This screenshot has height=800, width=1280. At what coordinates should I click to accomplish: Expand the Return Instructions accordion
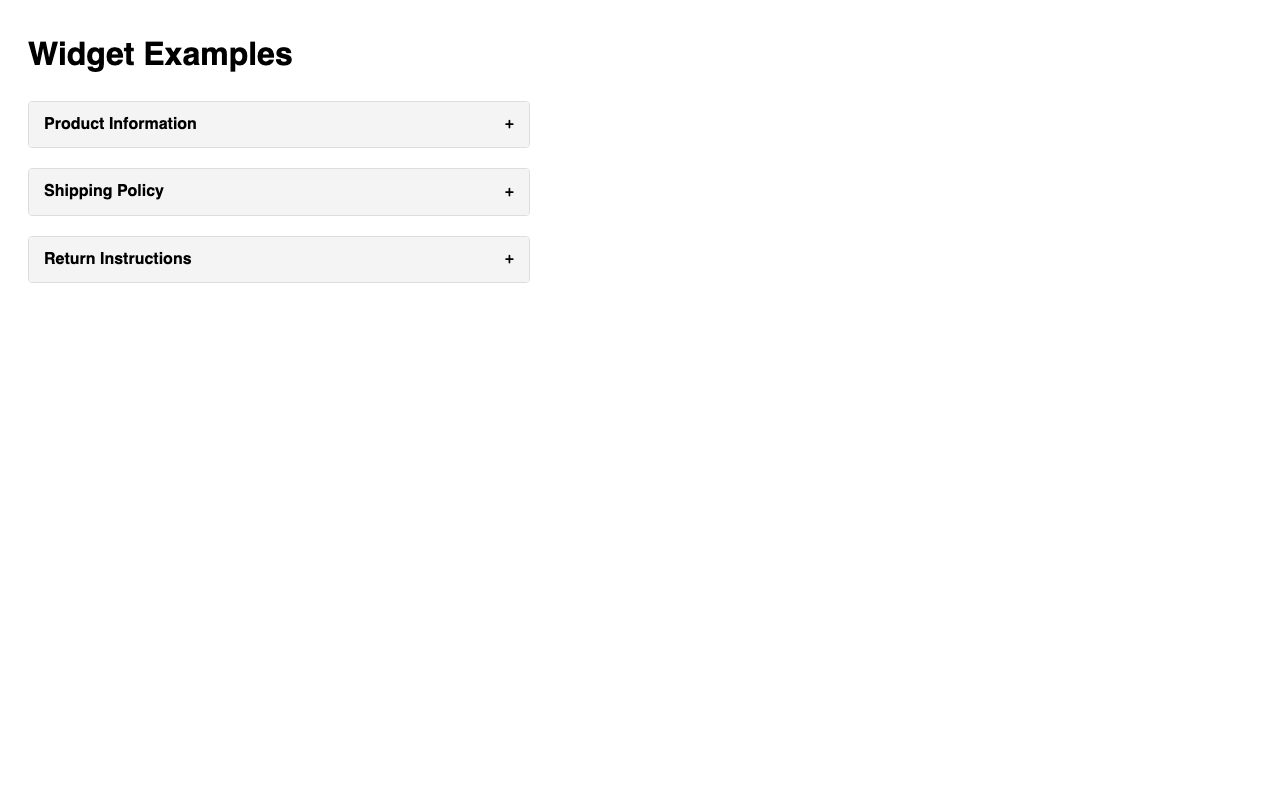point(278,260)
